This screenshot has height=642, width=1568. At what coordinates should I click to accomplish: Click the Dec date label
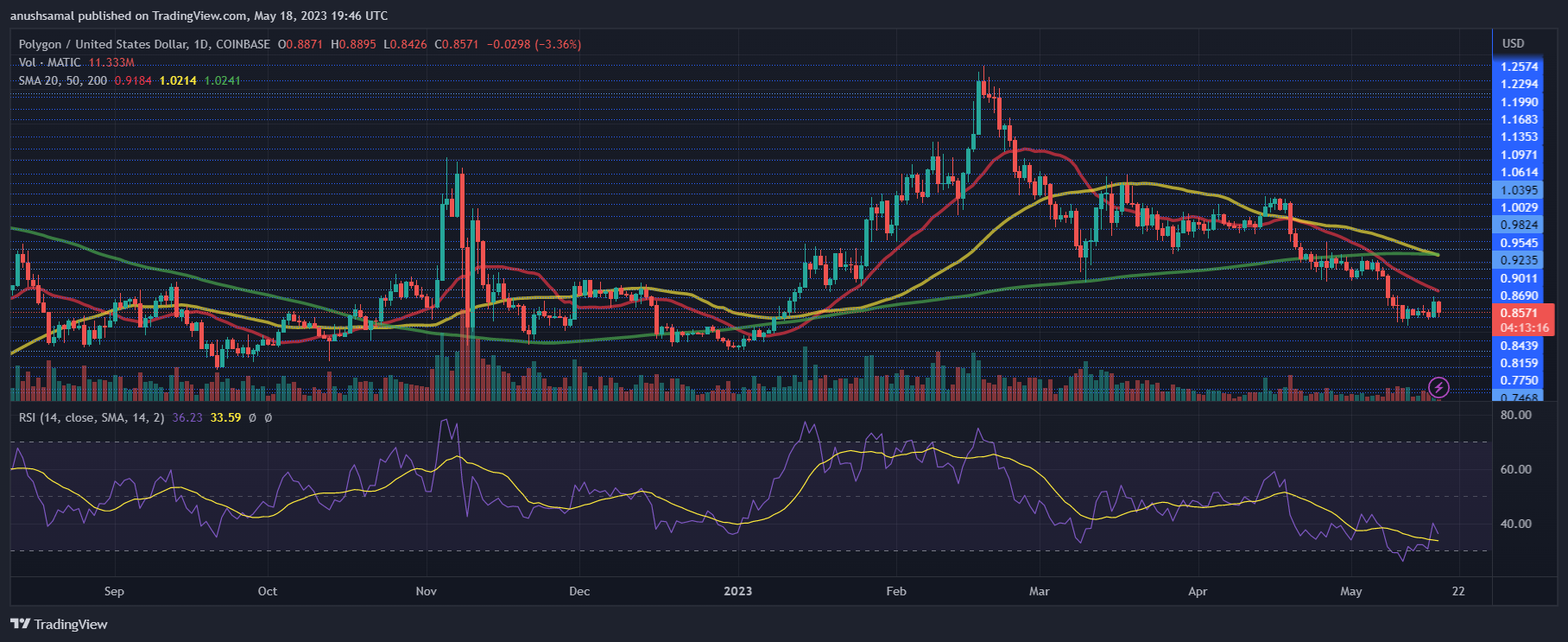pyautogui.click(x=579, y=591)
